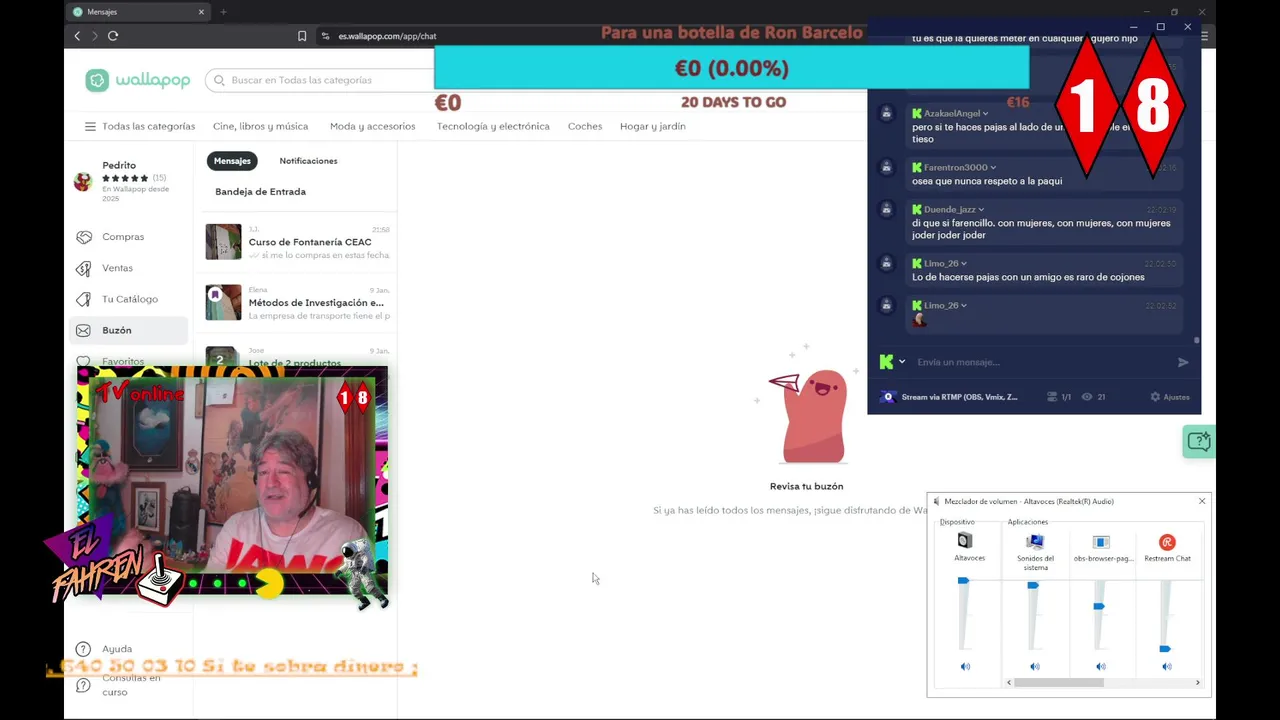Viewport: 1280px width, 720px height.
Task: Expand the Limo_26 dropdown above the pajas message
Action: [964, 264]
